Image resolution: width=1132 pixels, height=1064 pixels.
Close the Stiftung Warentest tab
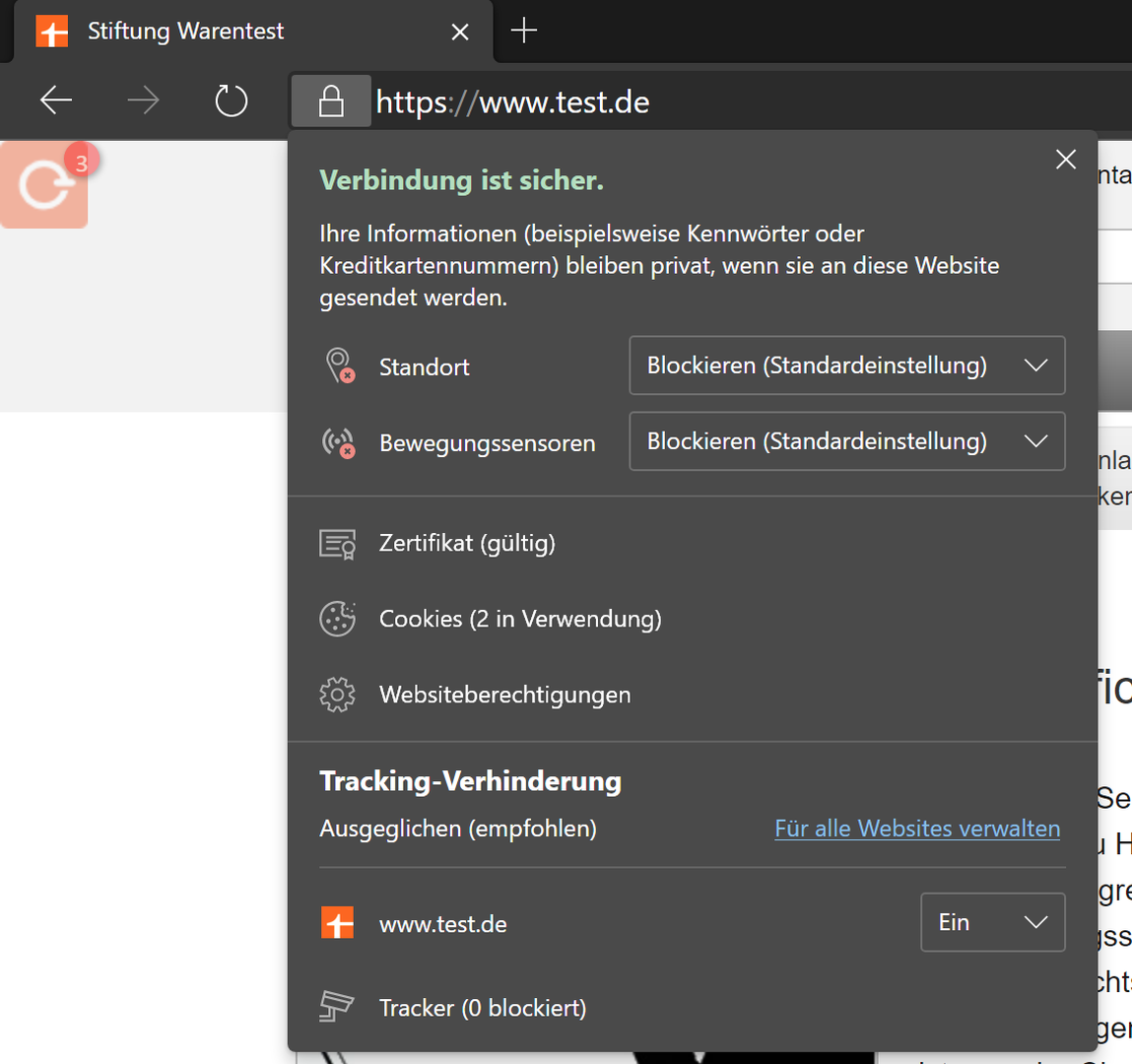(460, 32)
